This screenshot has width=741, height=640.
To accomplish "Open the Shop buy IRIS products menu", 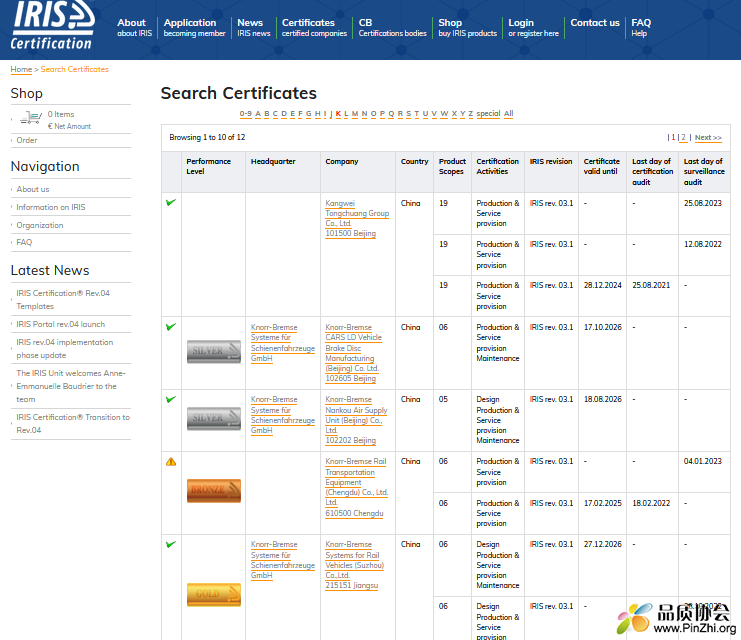I will (x=467, y=27).
